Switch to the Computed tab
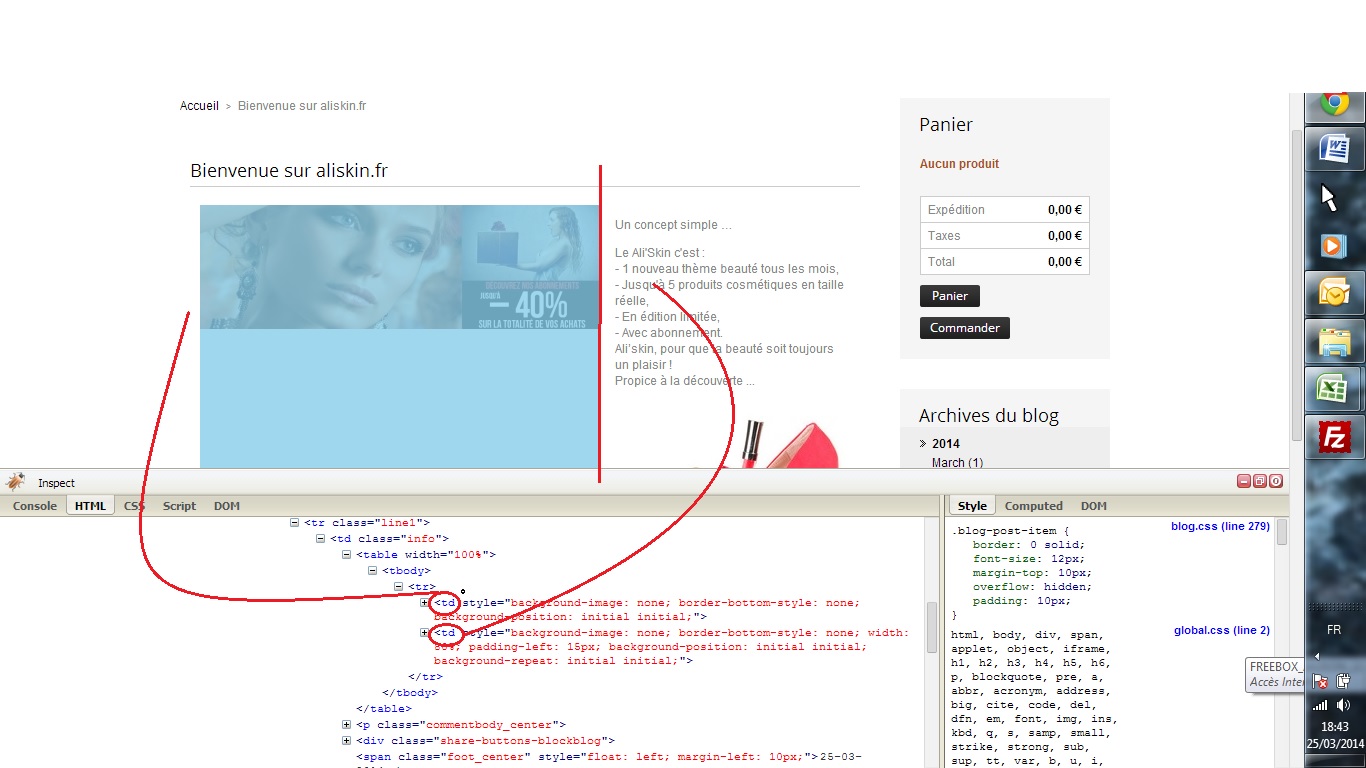The height and width of the screenshot is (768, 1366). (1034, 506)
